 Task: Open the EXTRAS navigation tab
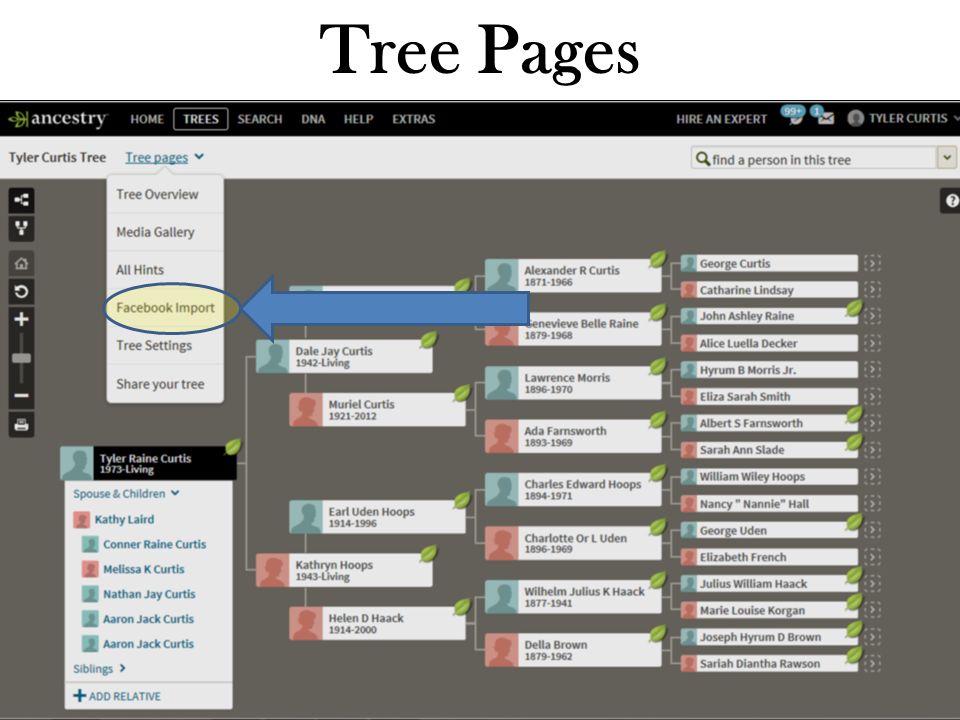[414, 119]
